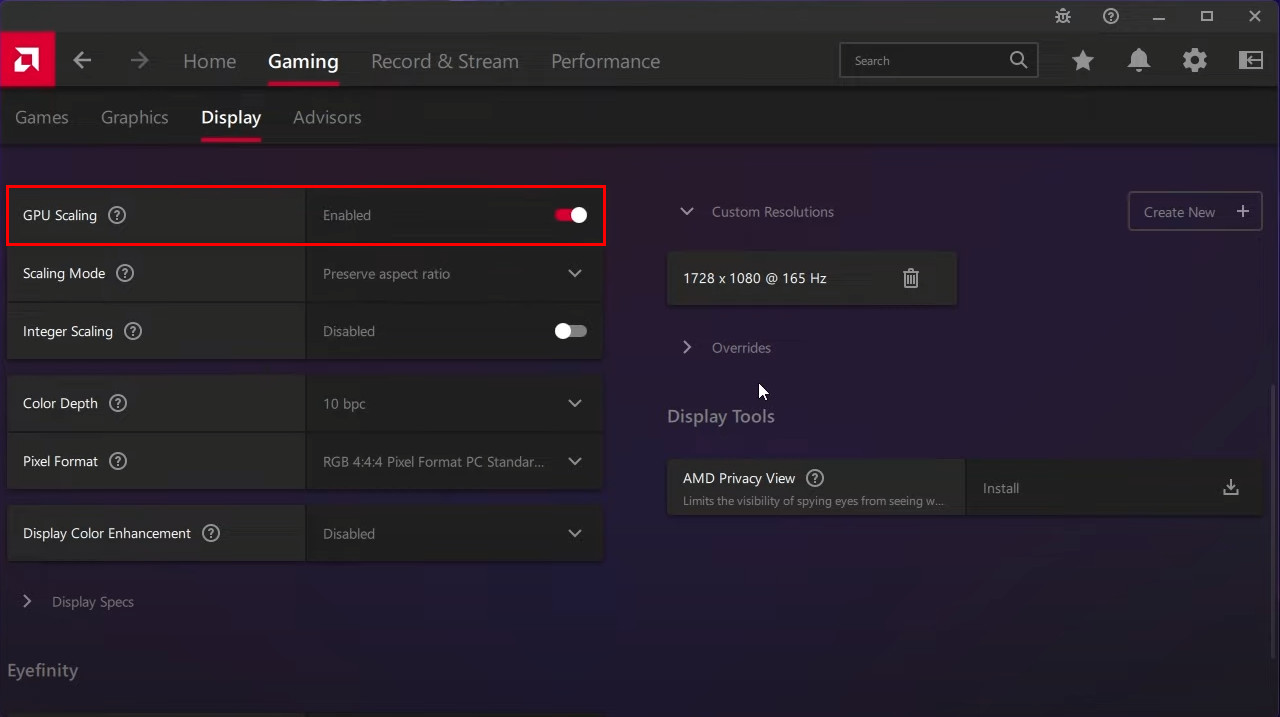Open the Home tab

tap(209, 61)
